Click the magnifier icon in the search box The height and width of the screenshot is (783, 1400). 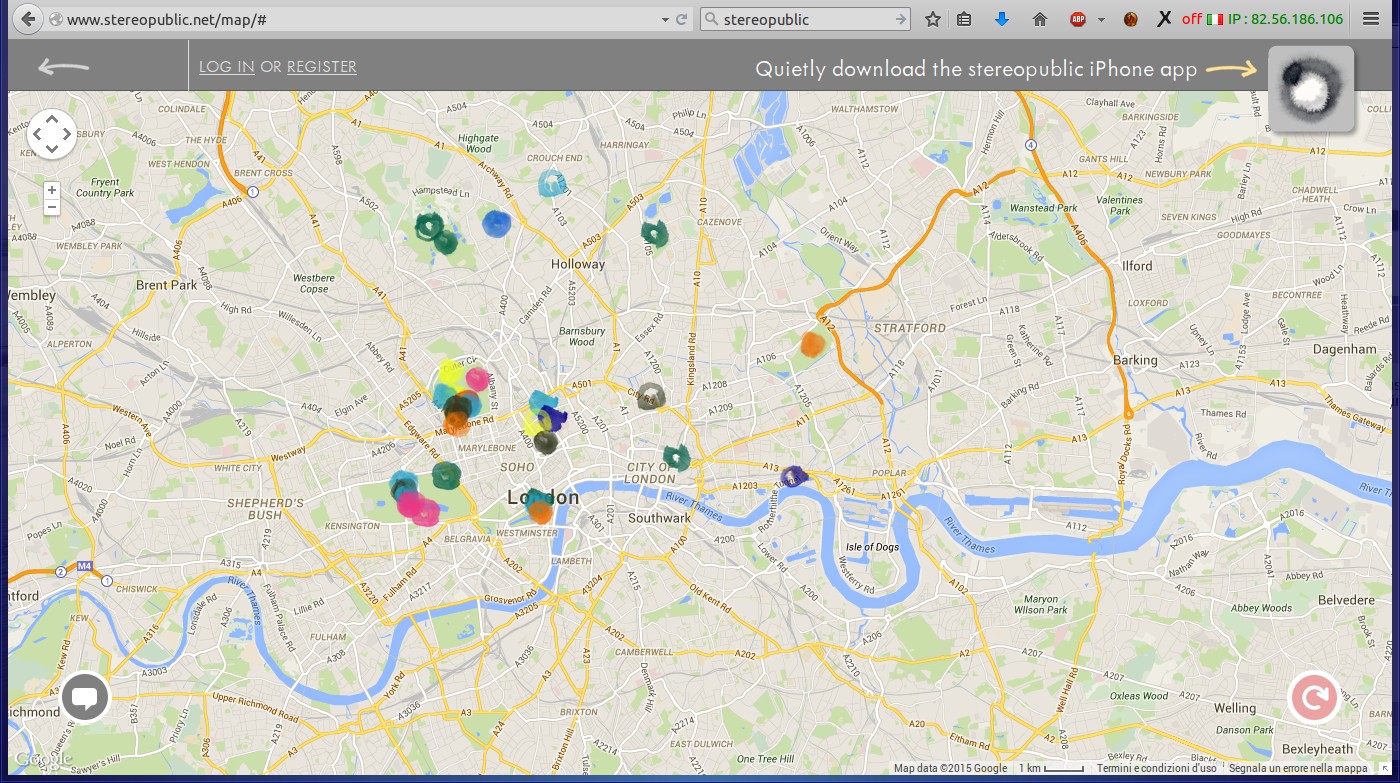click(711, 19)
